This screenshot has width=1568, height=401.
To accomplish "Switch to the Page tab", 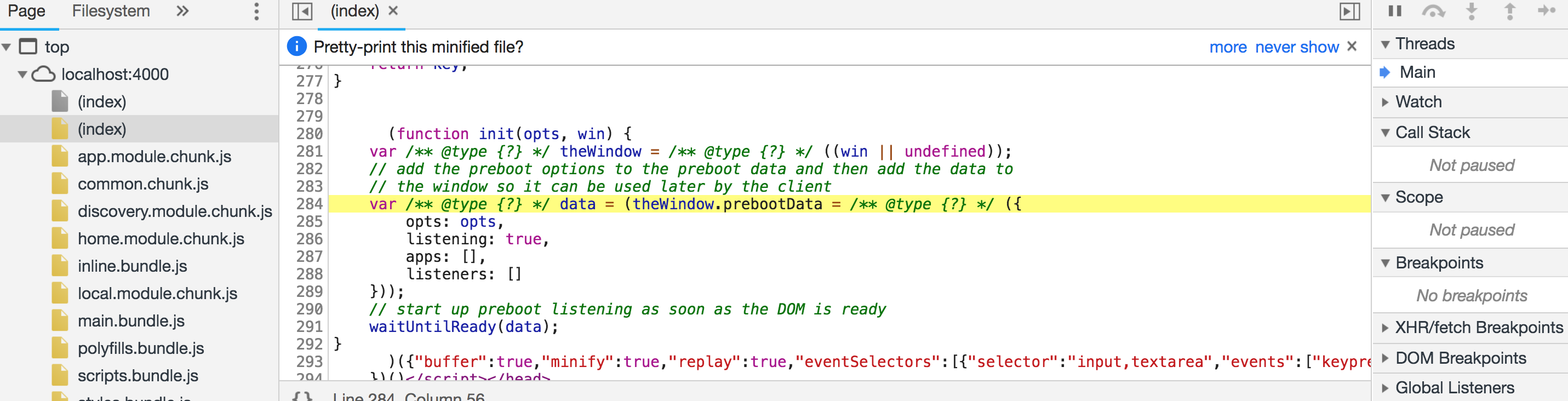I will tap(27, 11).
